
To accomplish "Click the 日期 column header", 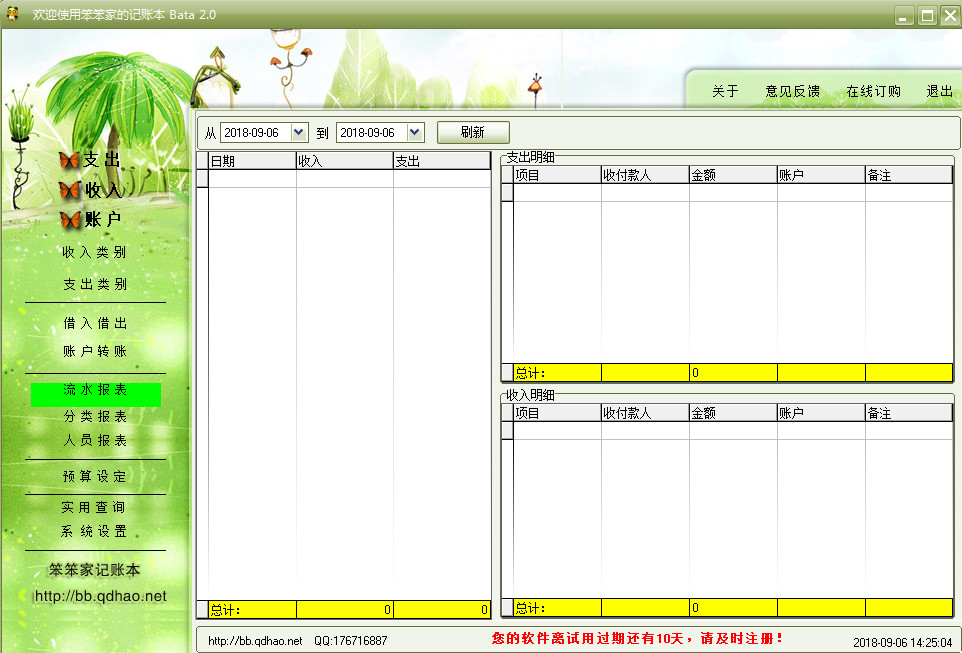I will coord(251,161).
